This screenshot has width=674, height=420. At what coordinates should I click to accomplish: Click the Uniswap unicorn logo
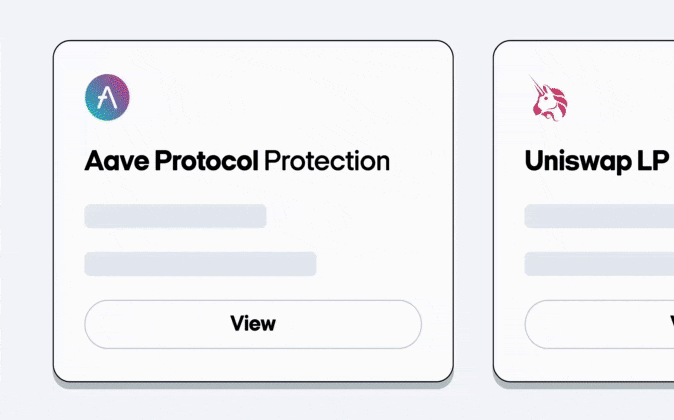(x=547, y=99)
